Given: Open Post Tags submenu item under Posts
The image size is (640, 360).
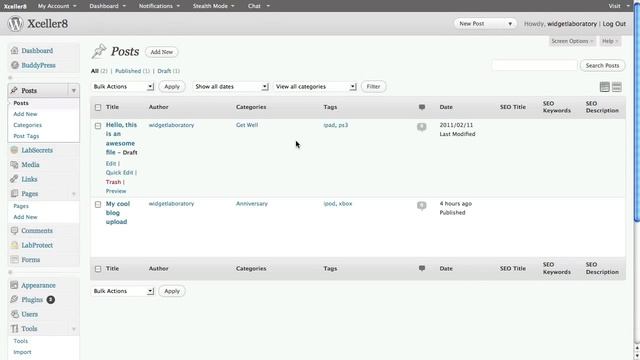Looking at the screenshot, I should coord(26,136).
